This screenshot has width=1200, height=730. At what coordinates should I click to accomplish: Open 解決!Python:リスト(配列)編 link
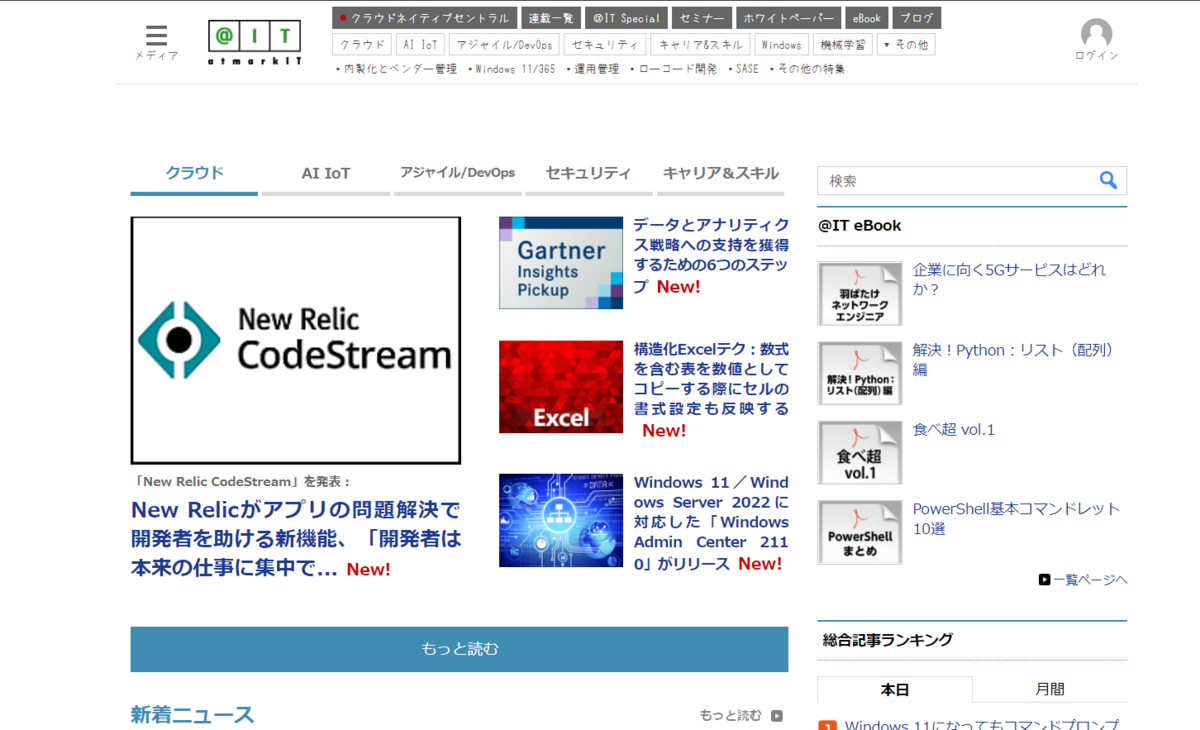1013,360
